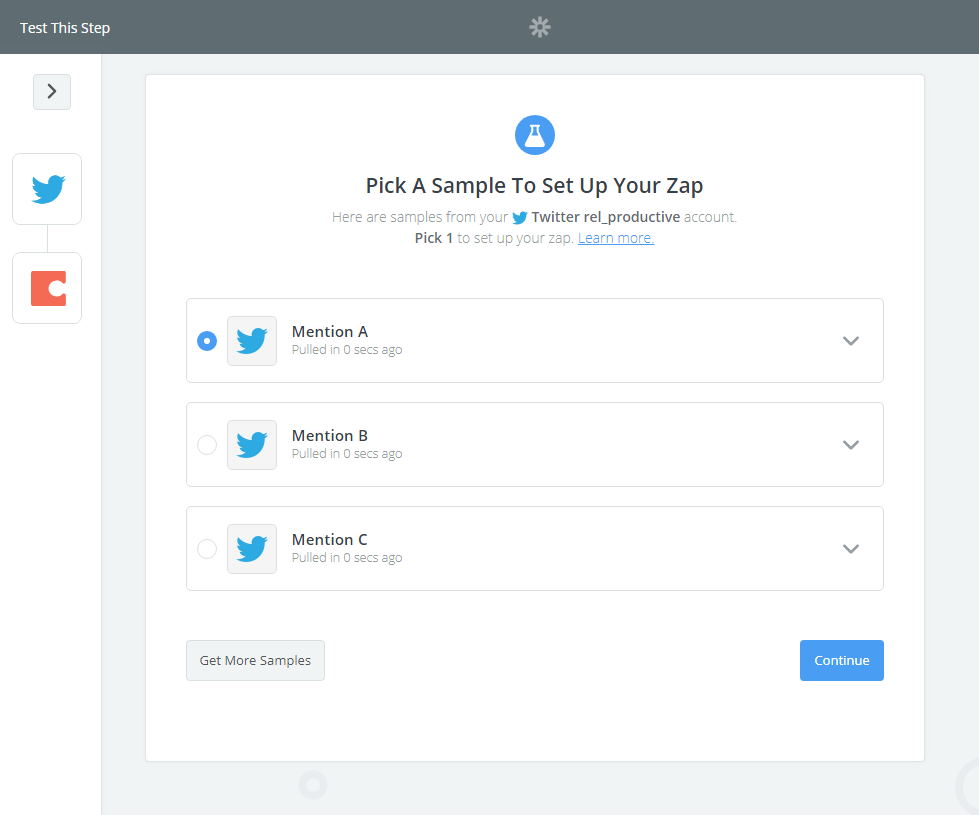Expand the Mention A sample details
The height and width of the screenshot is (815, 979).
click(x=851, y=341)
